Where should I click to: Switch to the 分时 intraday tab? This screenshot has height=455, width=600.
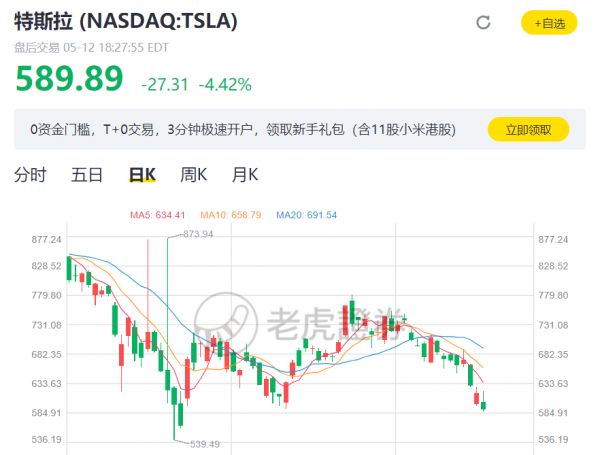30,175
